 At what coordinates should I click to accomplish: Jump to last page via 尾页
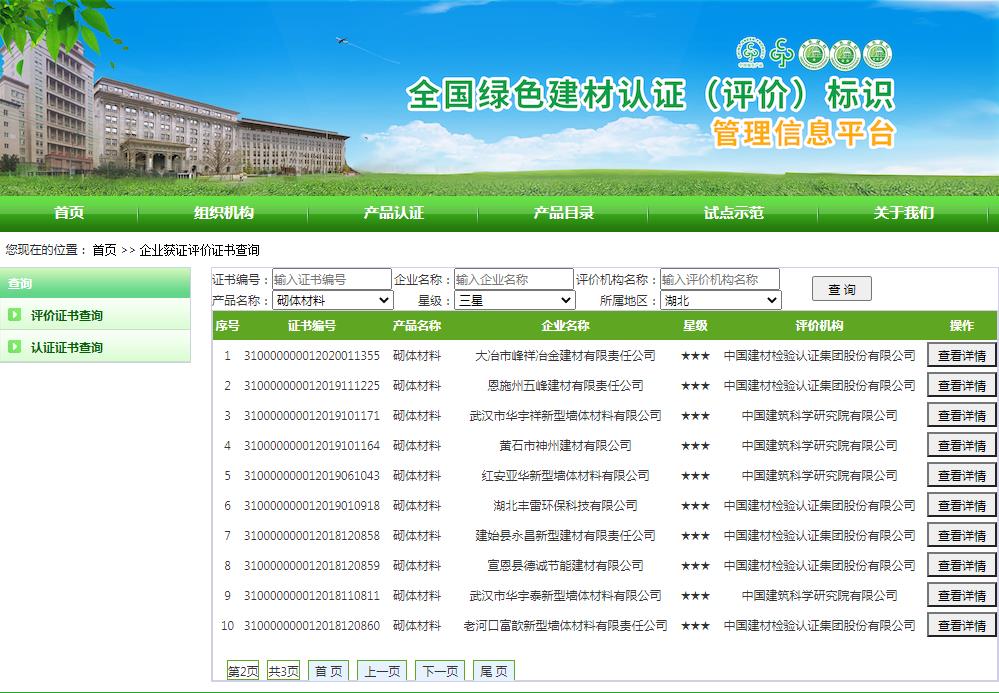493,671
